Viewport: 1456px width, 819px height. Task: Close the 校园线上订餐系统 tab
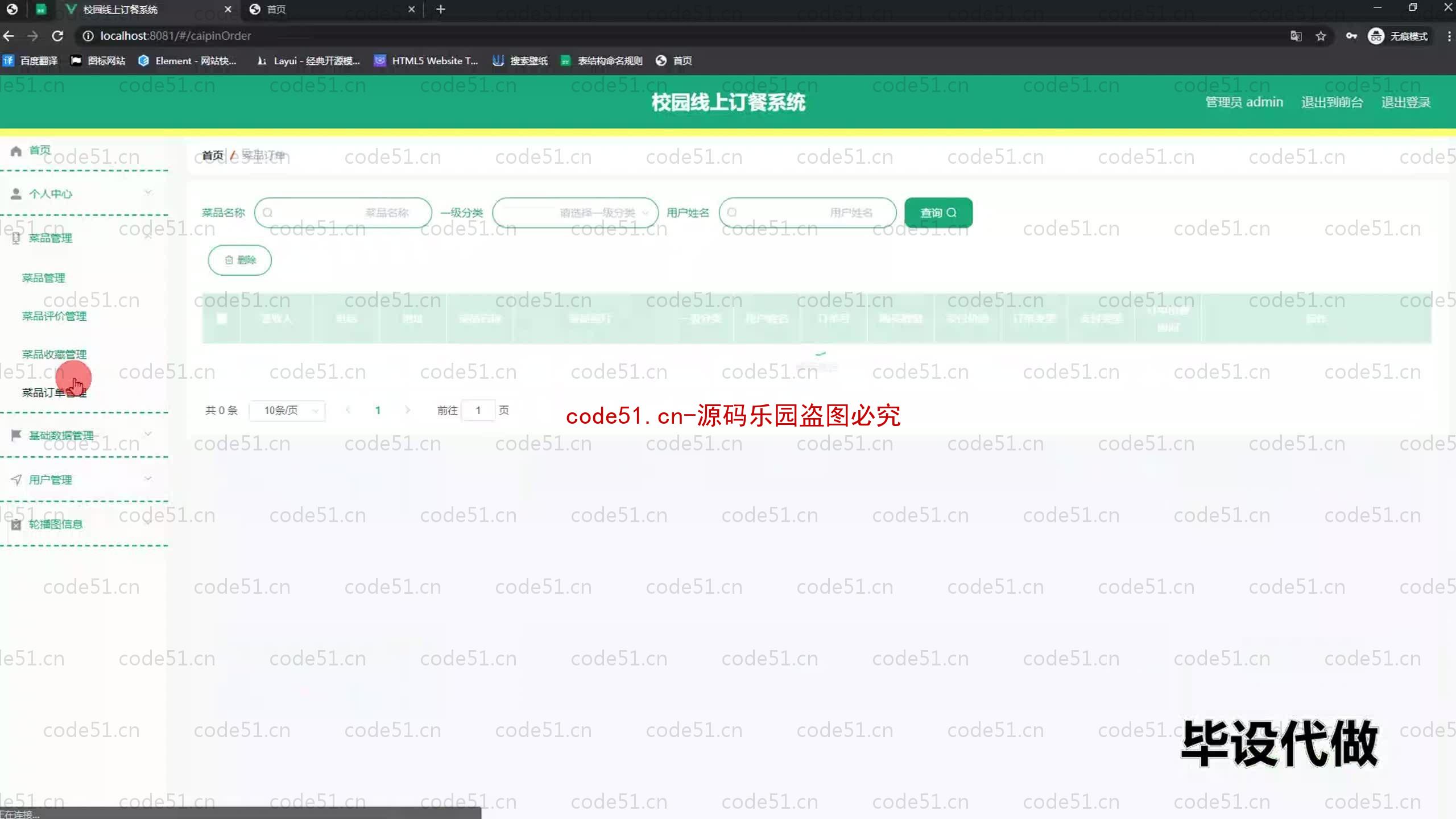click(228, 9)
